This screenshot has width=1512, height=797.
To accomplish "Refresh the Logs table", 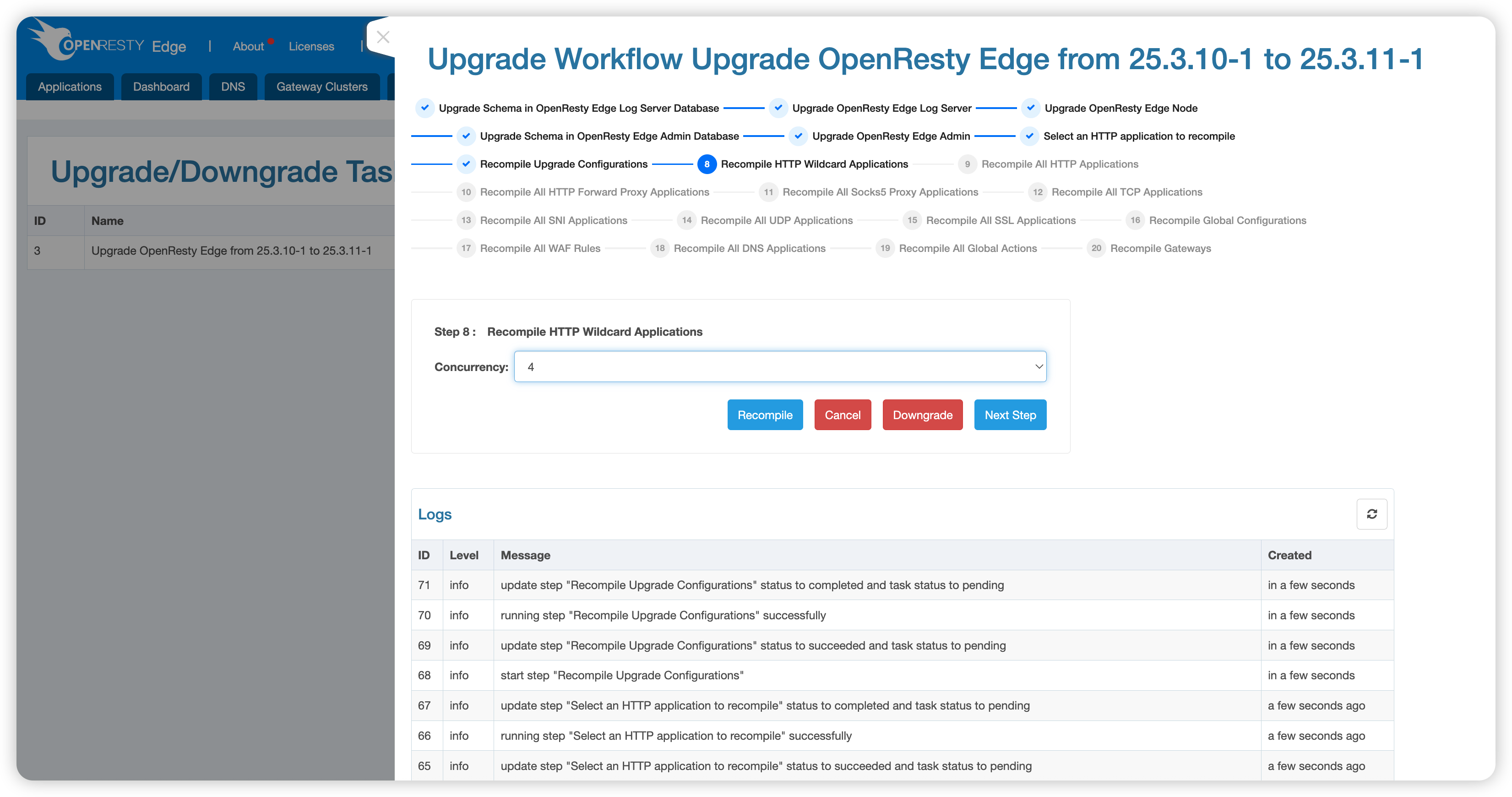I will (1371, 514).
